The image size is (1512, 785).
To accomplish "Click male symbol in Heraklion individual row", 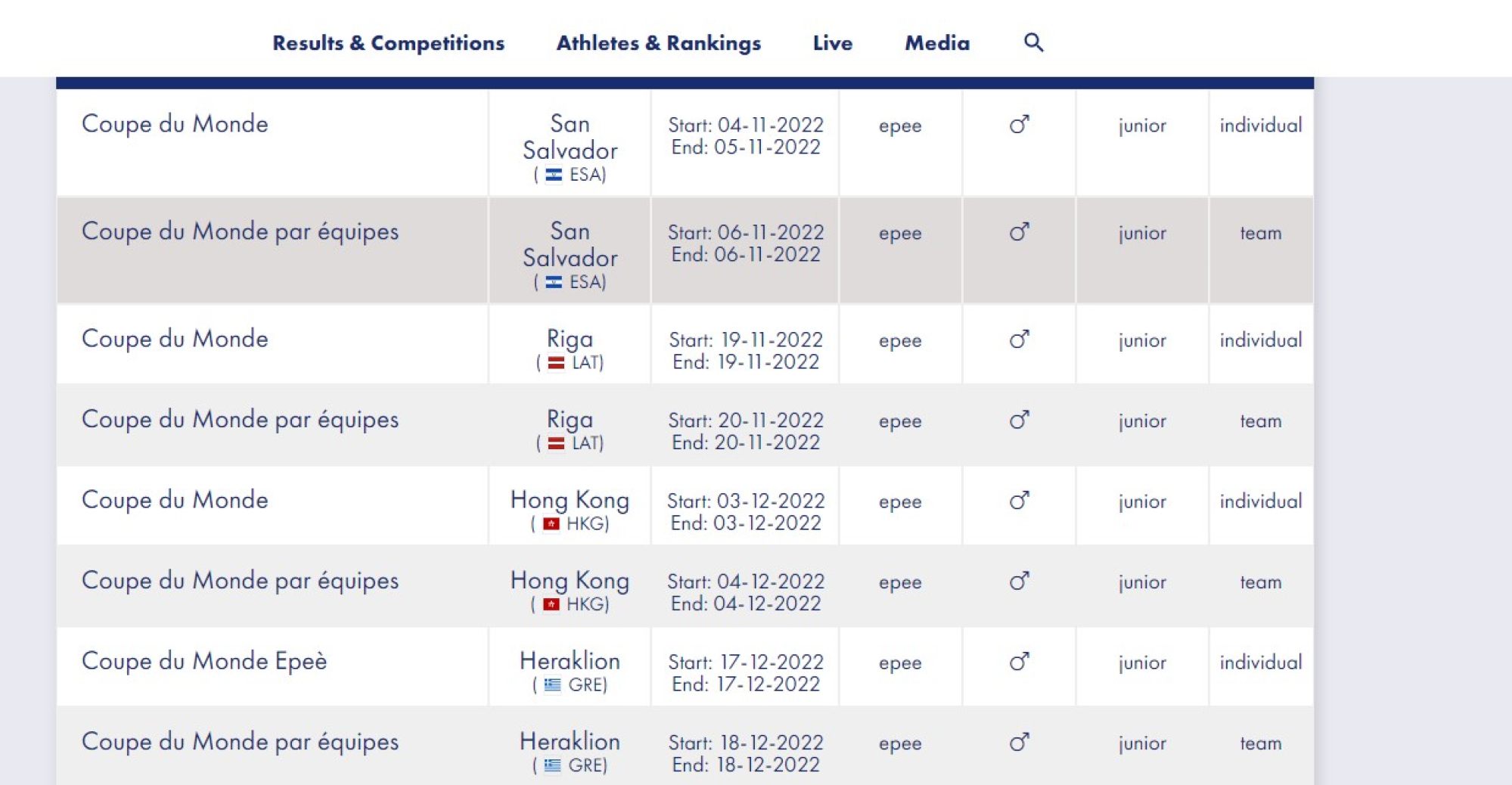I will click(x=1019, y=662).
